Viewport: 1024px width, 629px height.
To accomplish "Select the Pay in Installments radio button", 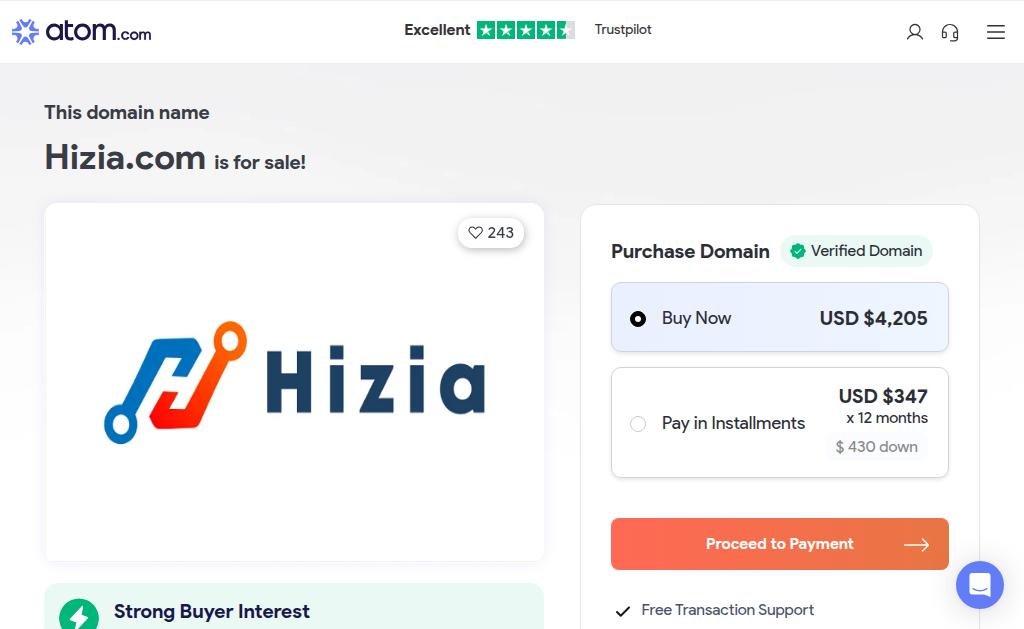I will pos(638,424).
